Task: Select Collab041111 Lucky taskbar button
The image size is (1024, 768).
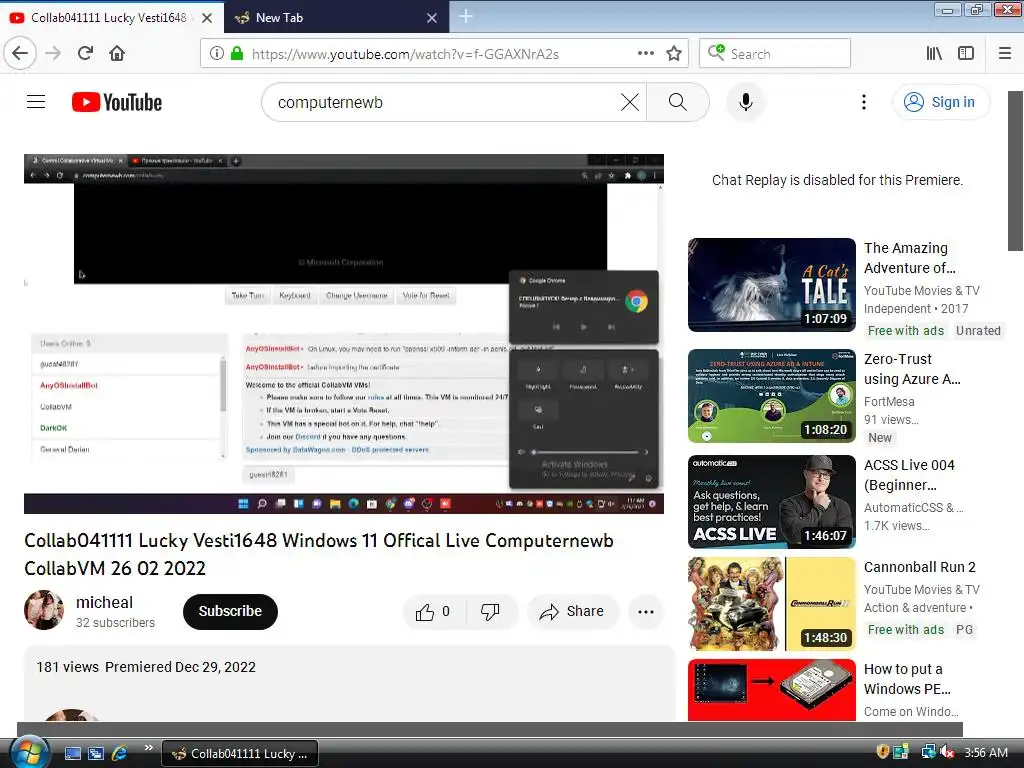Action: [x=239, y=753]
